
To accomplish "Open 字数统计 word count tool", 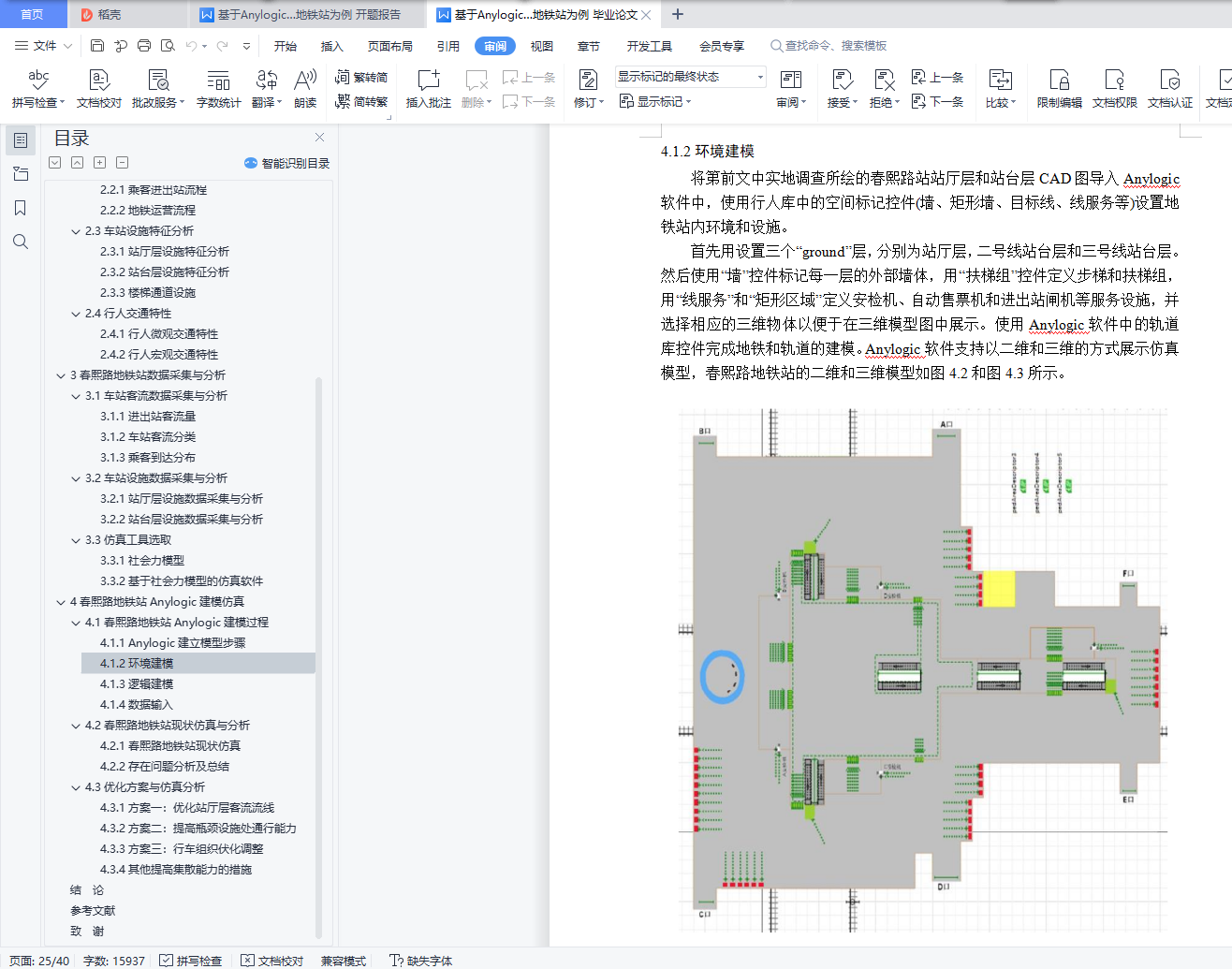I will tap(218, 89).
